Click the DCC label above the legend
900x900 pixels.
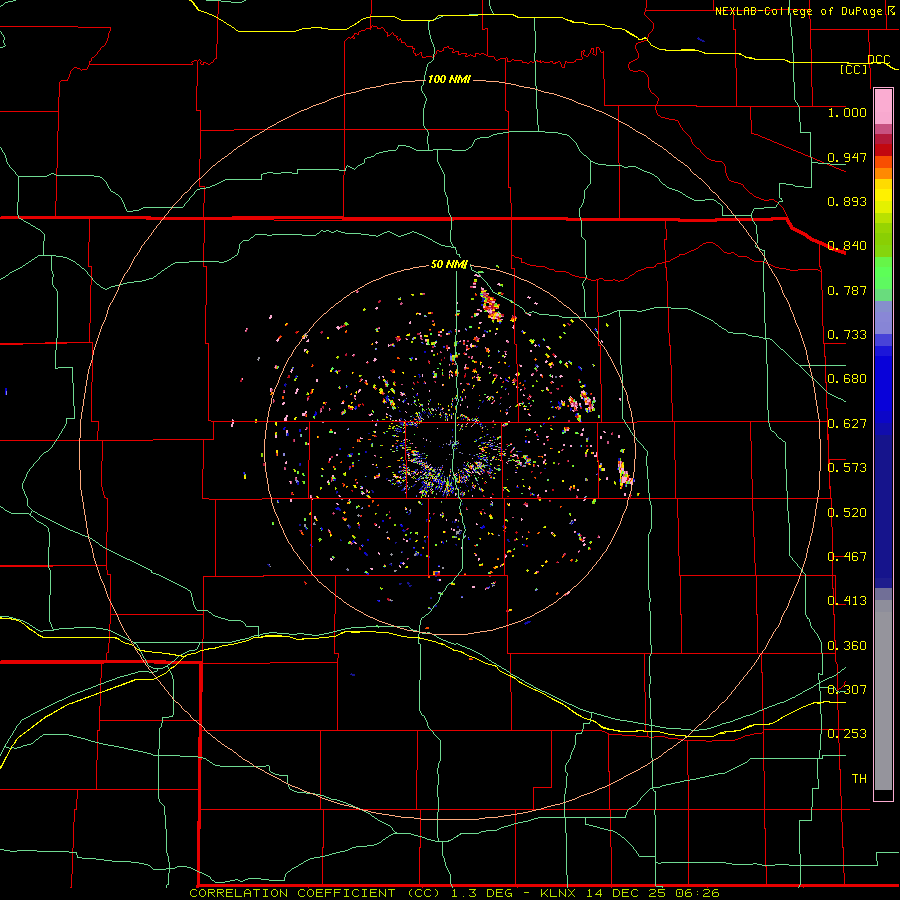tap(878, 59)
